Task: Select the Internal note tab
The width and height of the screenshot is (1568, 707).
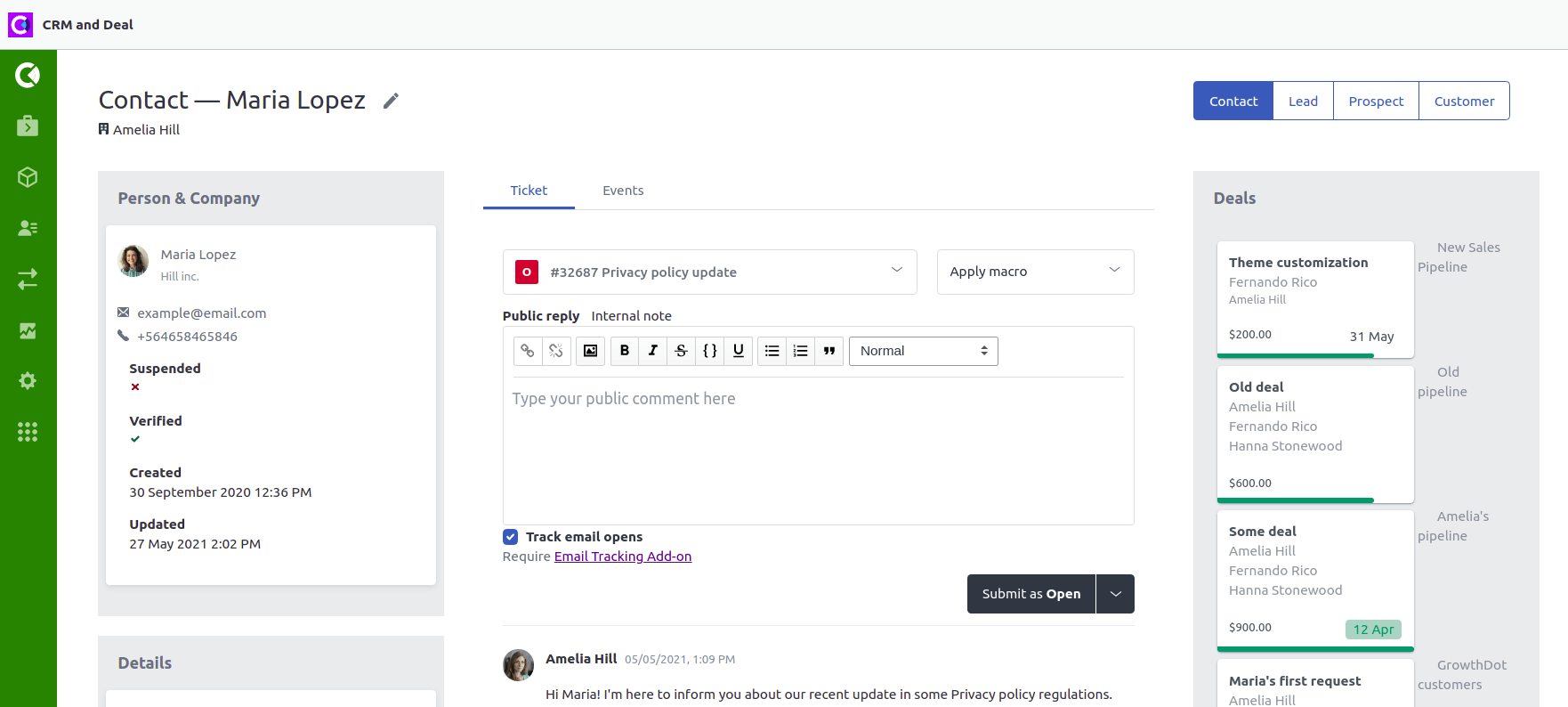Action: 631,316
